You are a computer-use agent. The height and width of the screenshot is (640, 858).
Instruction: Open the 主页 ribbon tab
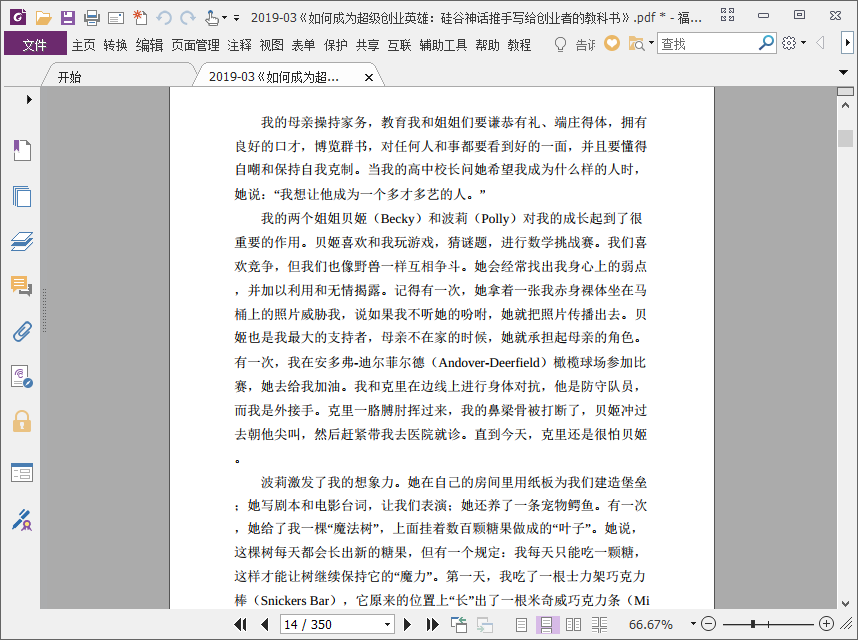(x=84, y=45)
